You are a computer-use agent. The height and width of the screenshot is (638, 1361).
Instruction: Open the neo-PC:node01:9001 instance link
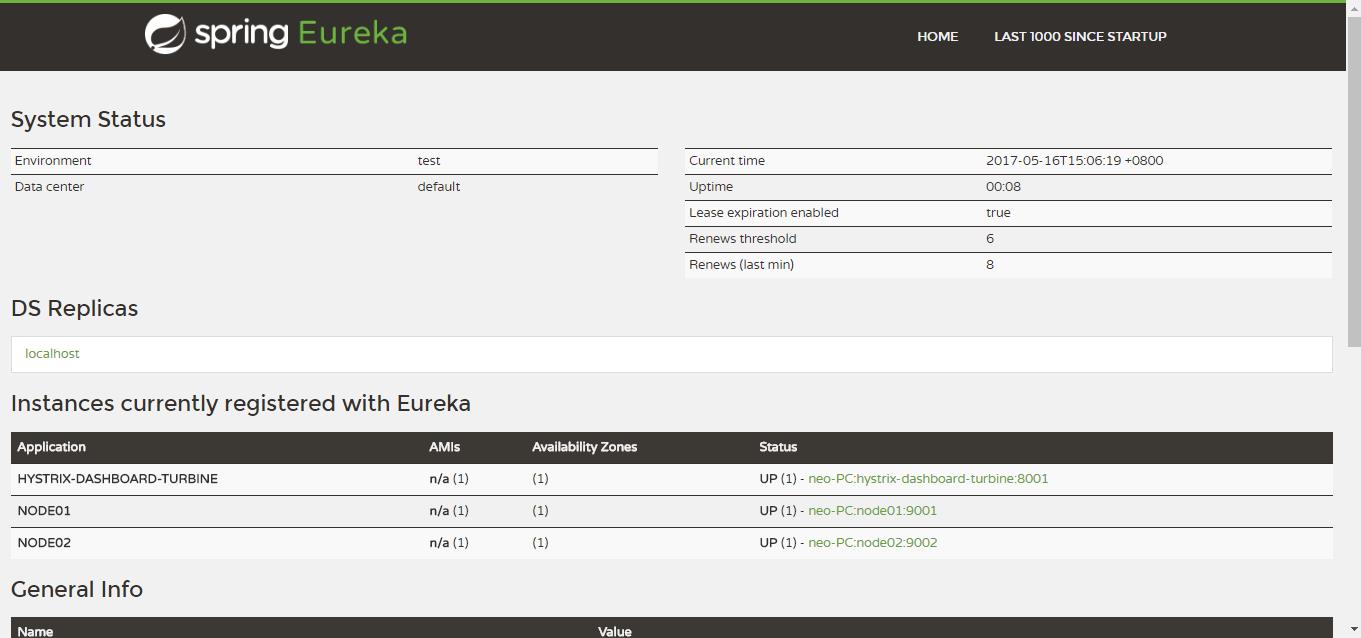[x=872, y=511]
